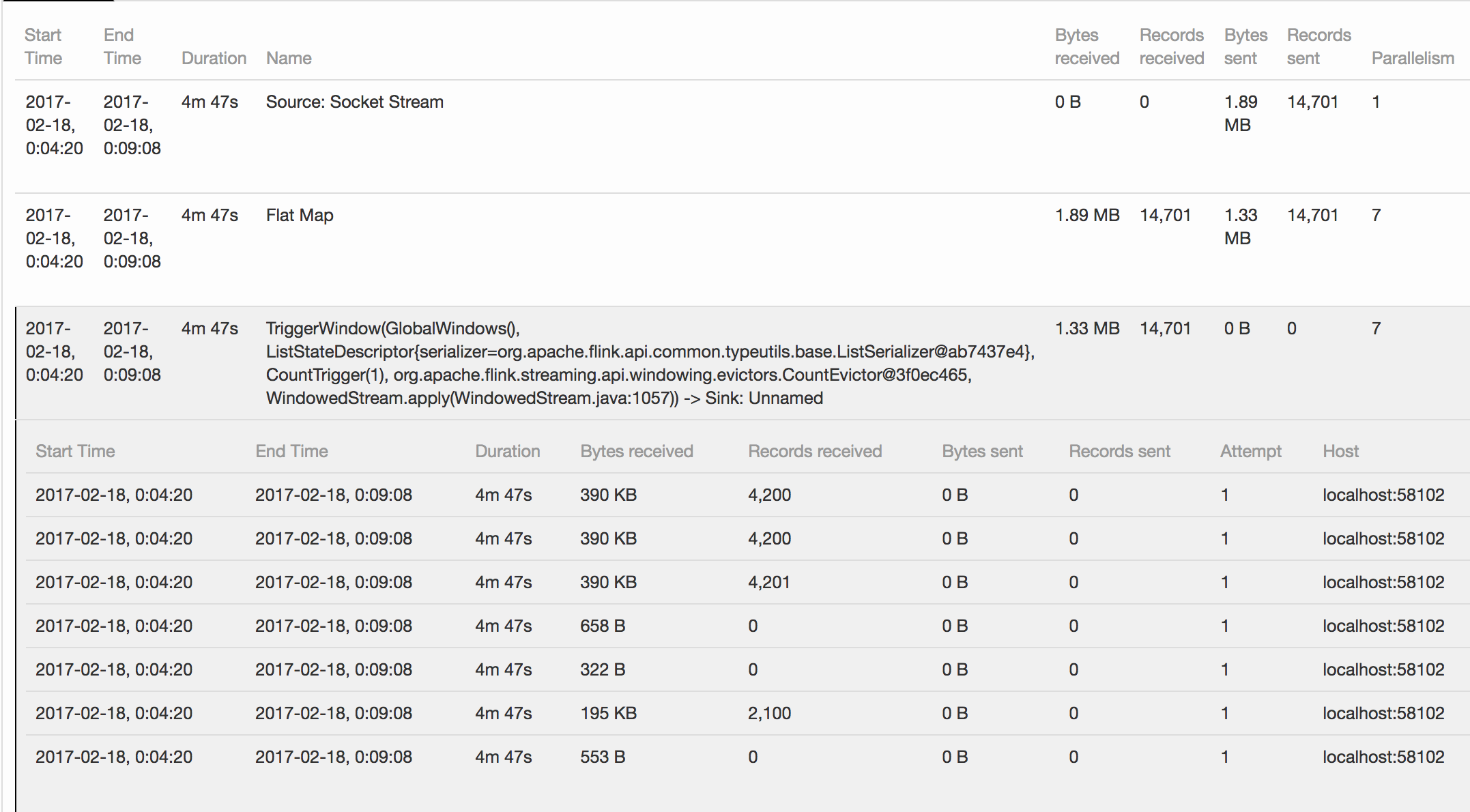Click Socket Stream's 14,701 records sent value
The height and width of the screenshot is (812, 1470).
pyautogui.click(x=1312, y=102)
